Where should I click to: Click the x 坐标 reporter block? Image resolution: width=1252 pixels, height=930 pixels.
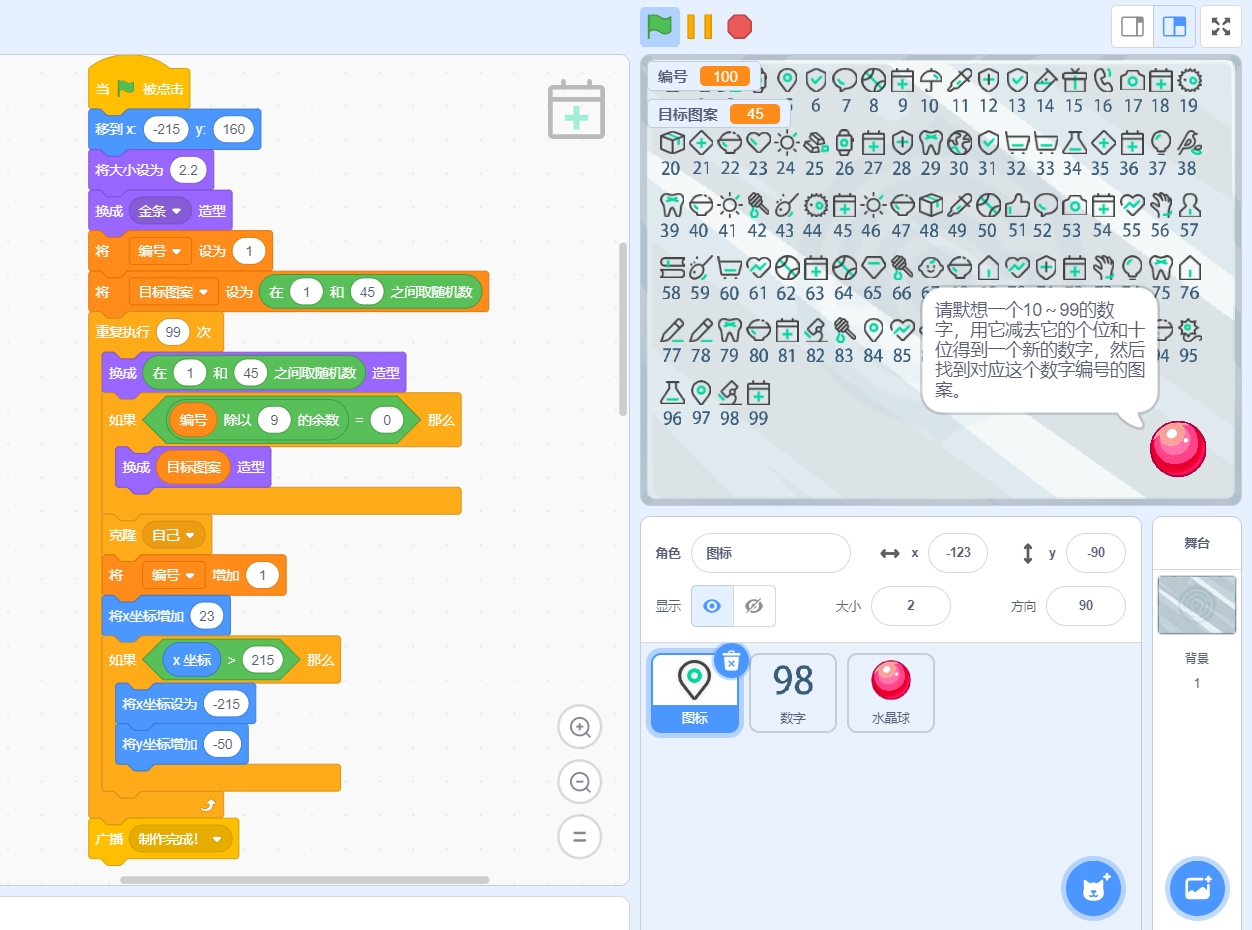click(x=192, y=660)
